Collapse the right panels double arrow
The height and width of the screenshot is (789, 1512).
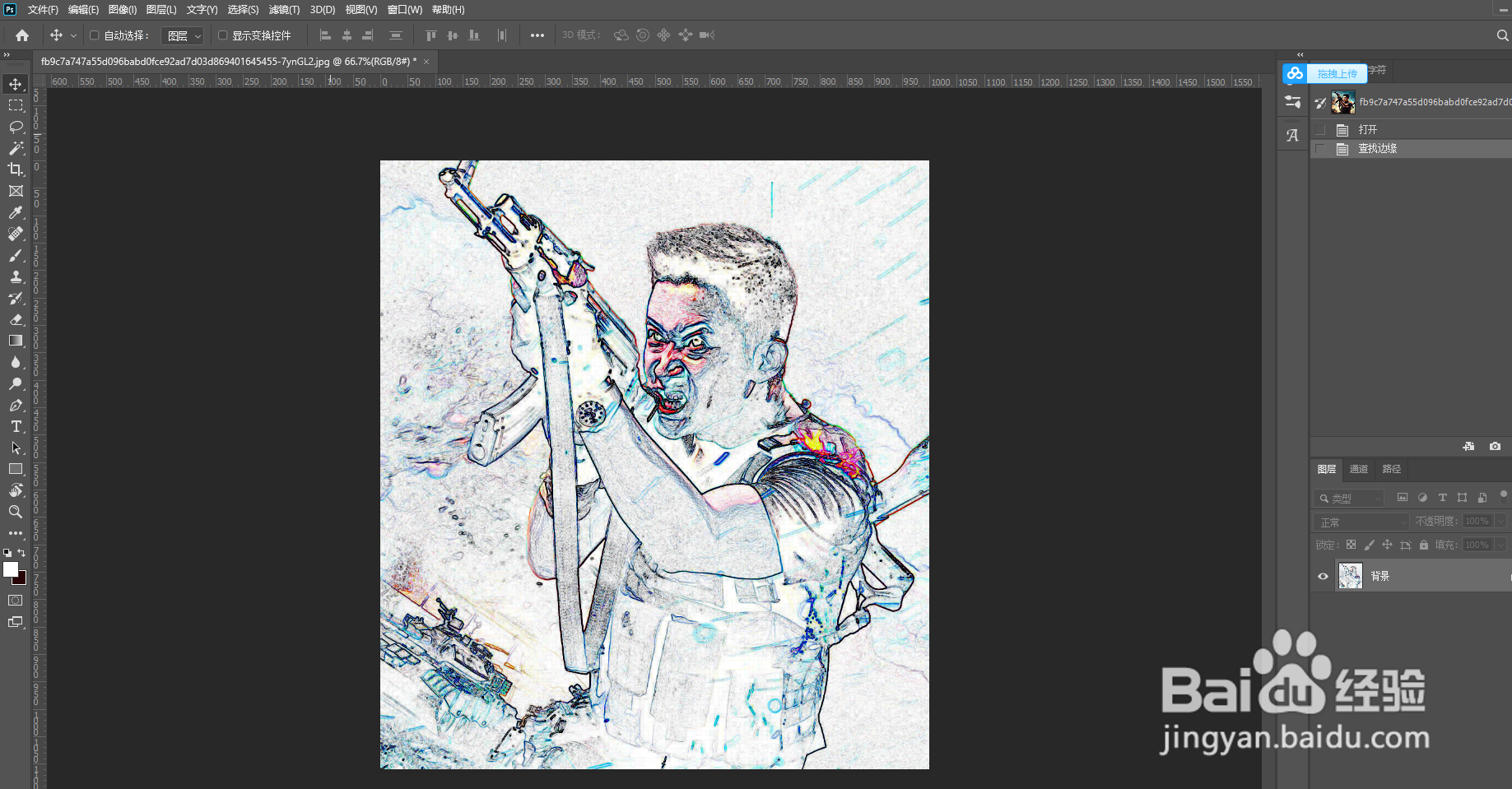tap(1300, 55)
